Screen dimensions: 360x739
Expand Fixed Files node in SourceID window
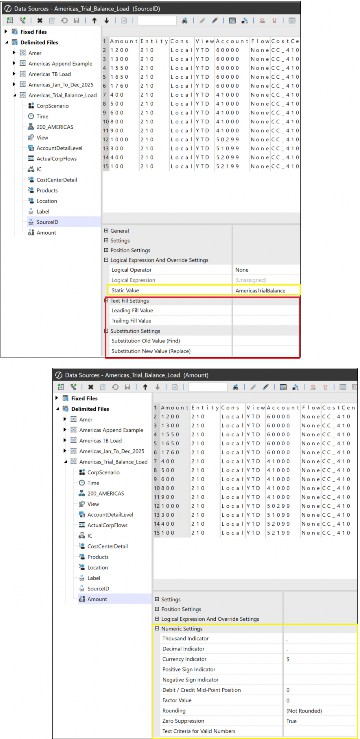6,32
